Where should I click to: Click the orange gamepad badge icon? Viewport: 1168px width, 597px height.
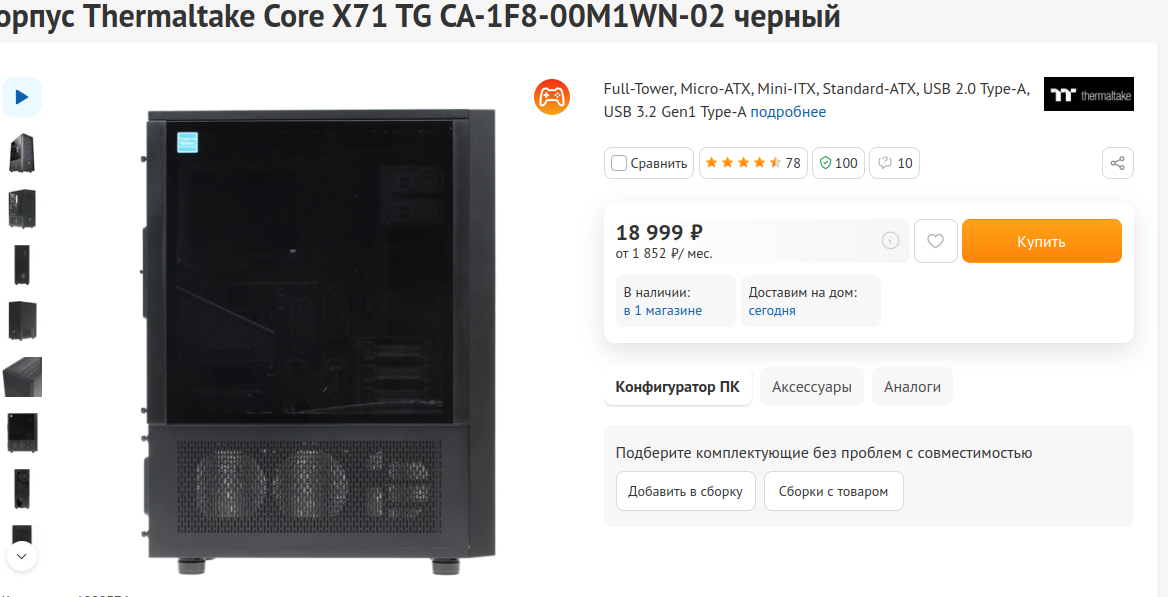point(551,97)
